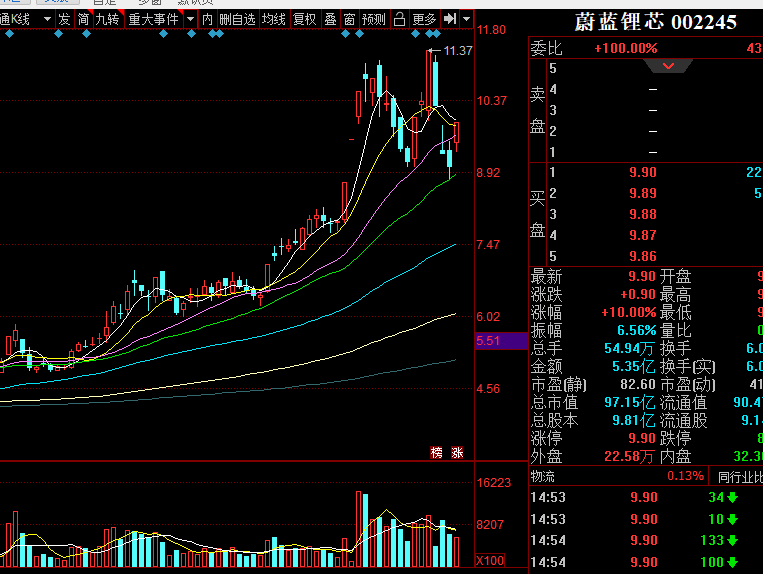Click the red 榜 ranking badge

coord(436,453)
